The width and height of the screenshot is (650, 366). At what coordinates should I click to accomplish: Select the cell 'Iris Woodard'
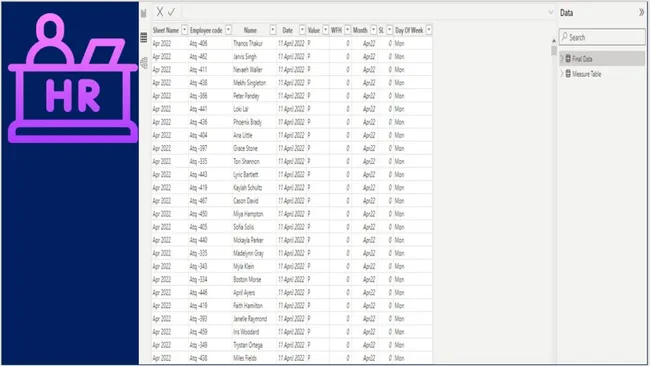(x=255, y=332)
